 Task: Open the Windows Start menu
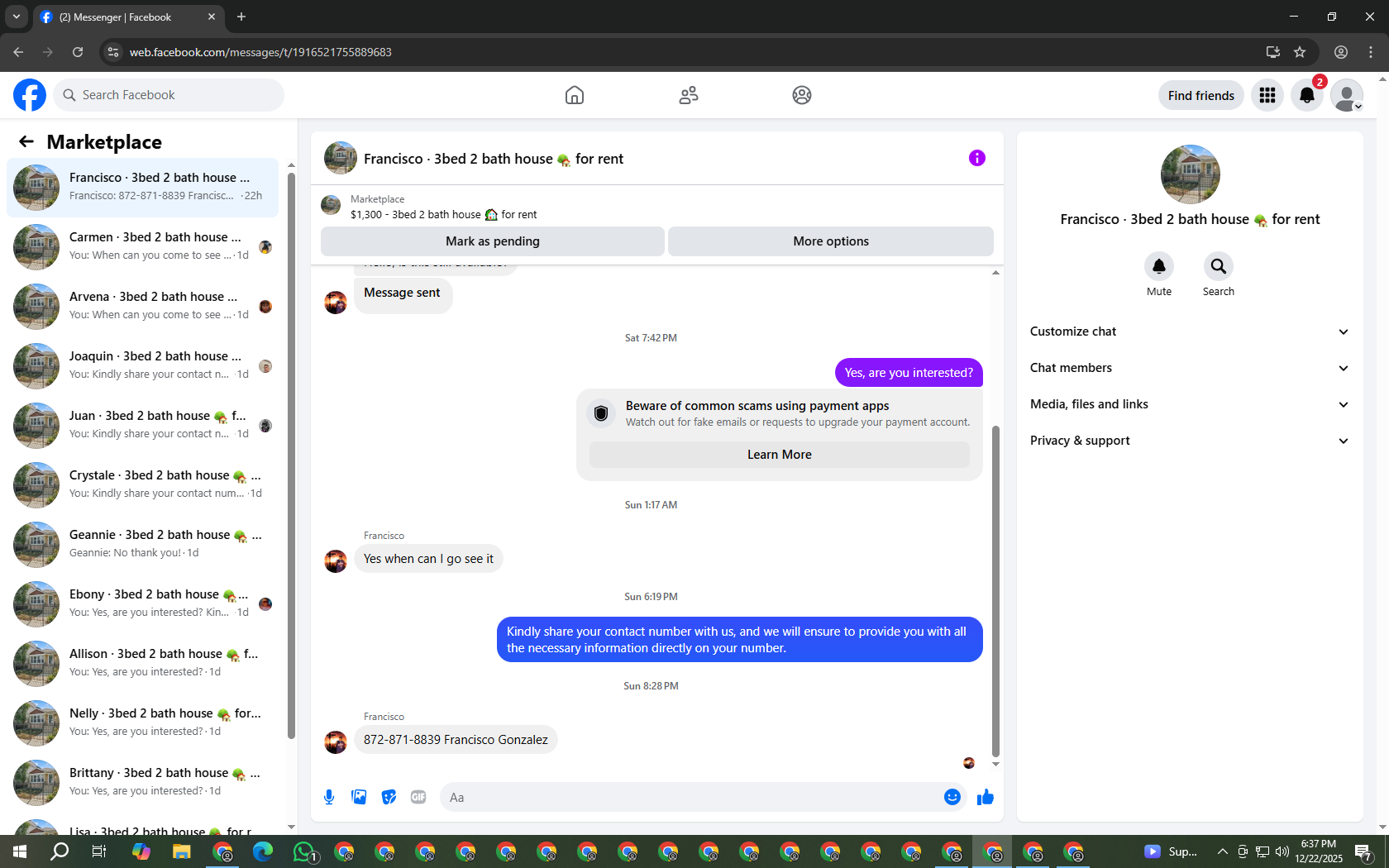coord(20,851)
